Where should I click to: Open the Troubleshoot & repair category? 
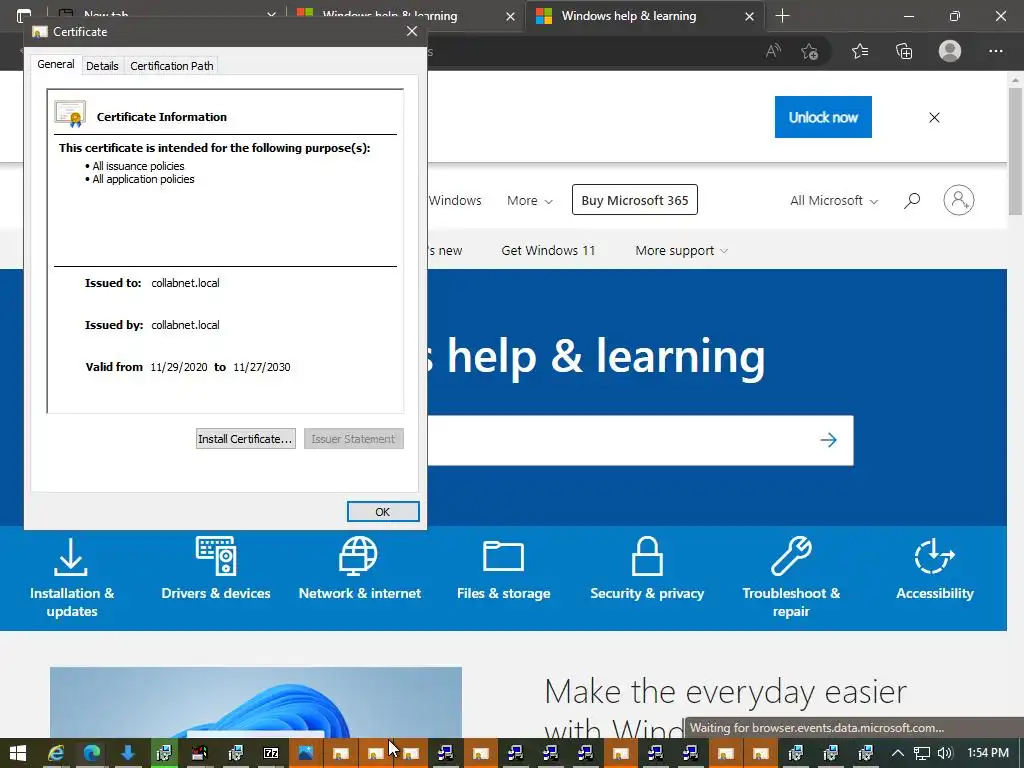pos(791,577)
